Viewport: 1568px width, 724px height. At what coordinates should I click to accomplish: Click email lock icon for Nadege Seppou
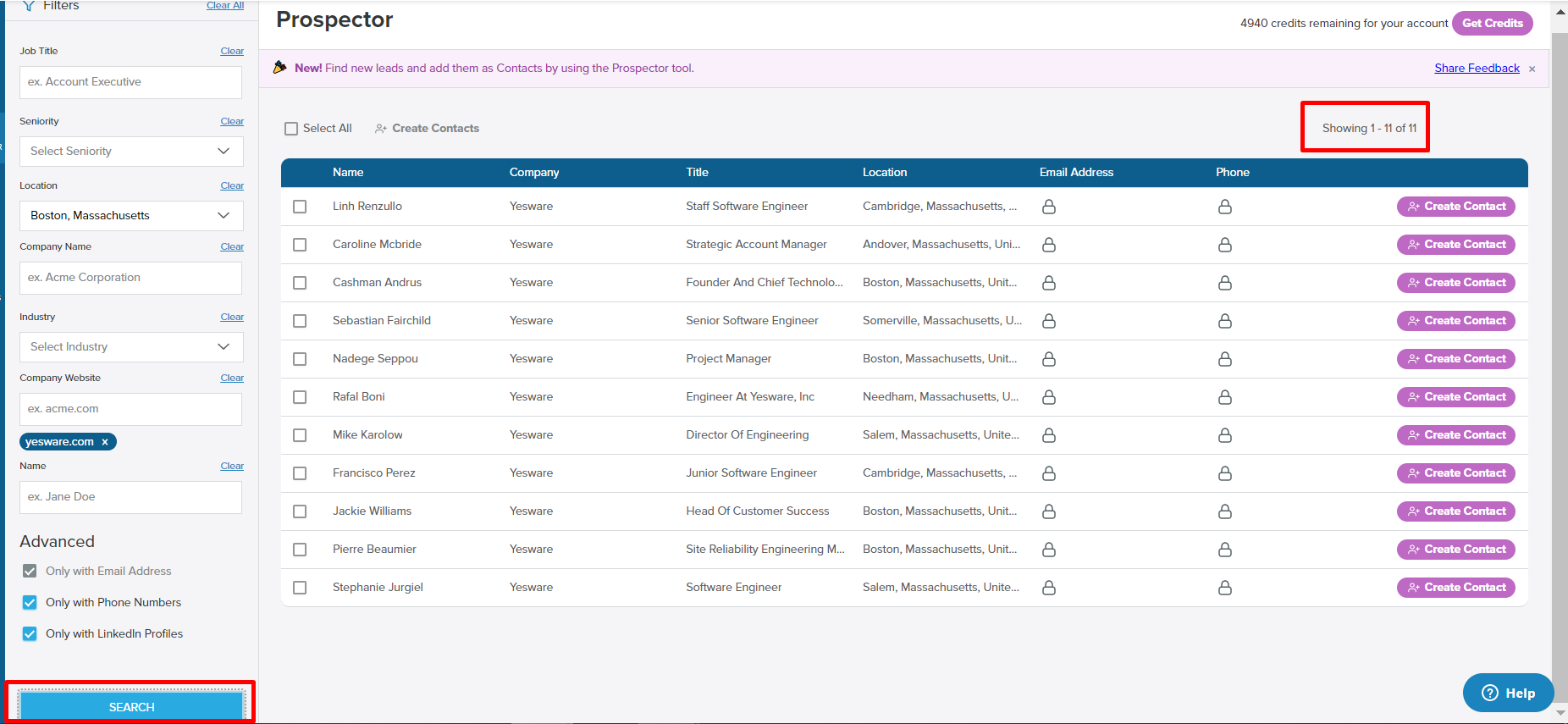pos(1048,359)
